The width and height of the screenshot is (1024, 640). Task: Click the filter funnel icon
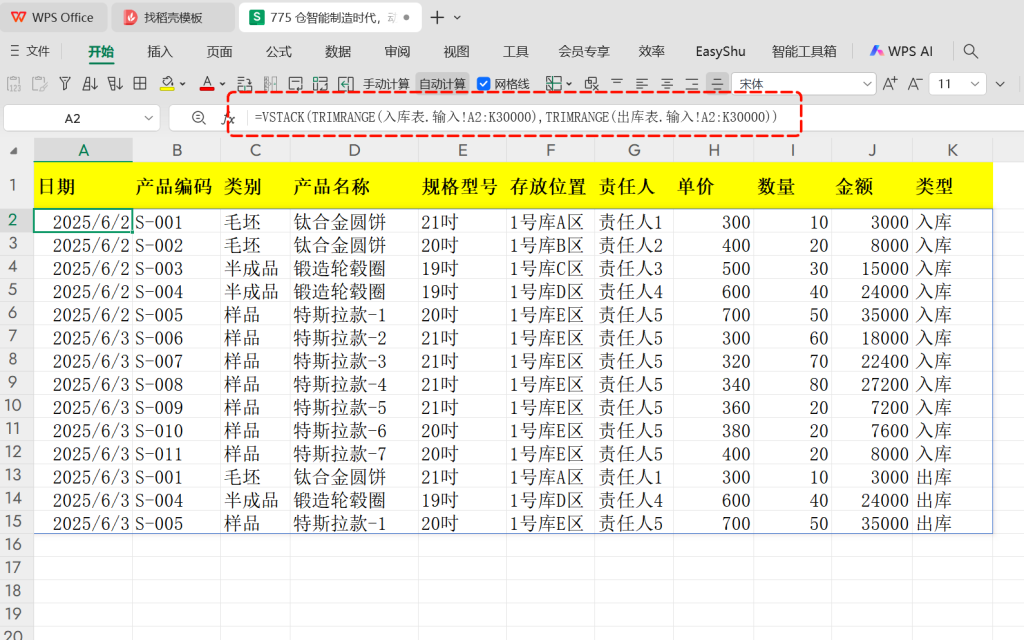click(x=65, y=84)
